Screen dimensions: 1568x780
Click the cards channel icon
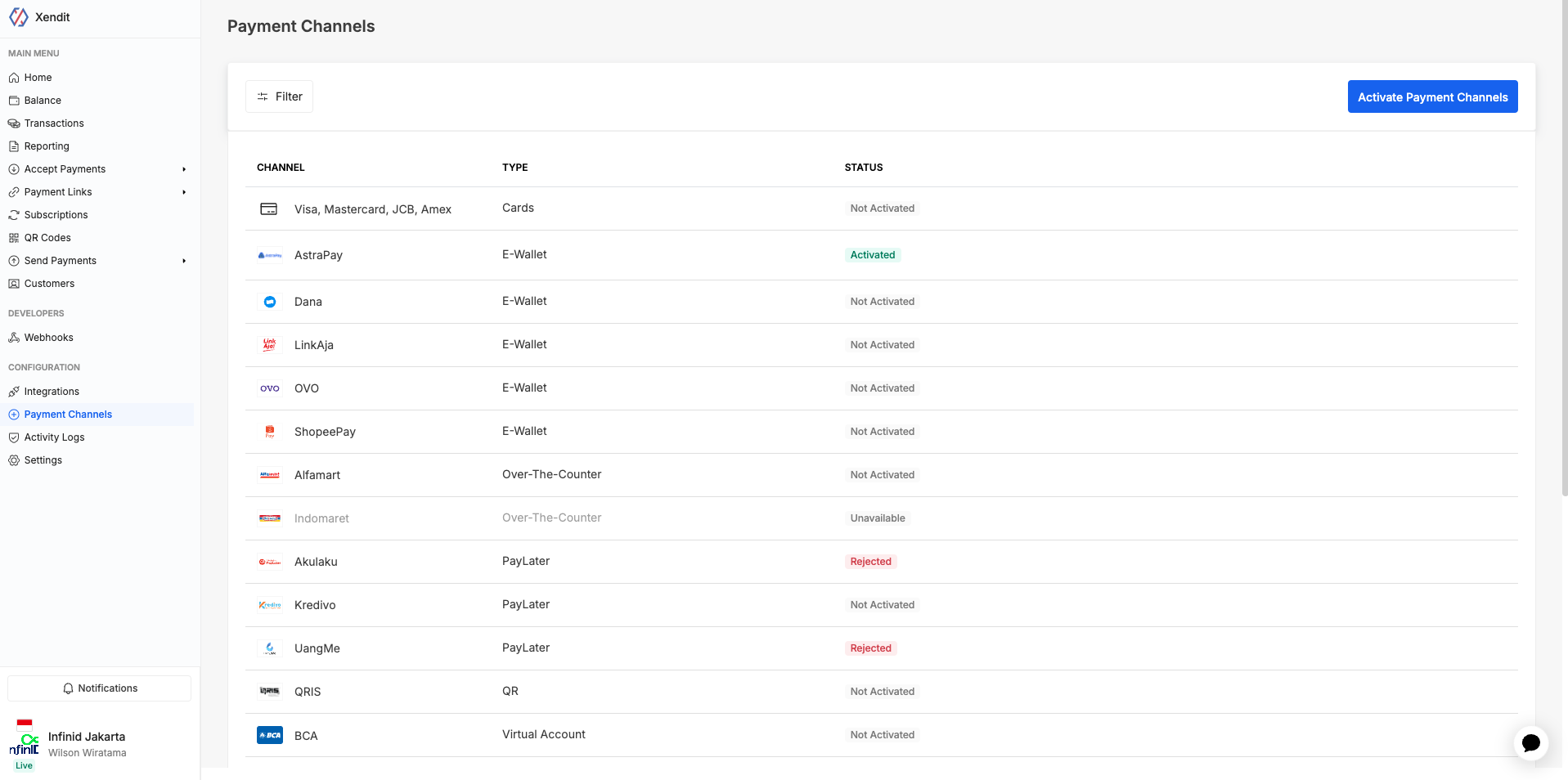tap(269, 209)
